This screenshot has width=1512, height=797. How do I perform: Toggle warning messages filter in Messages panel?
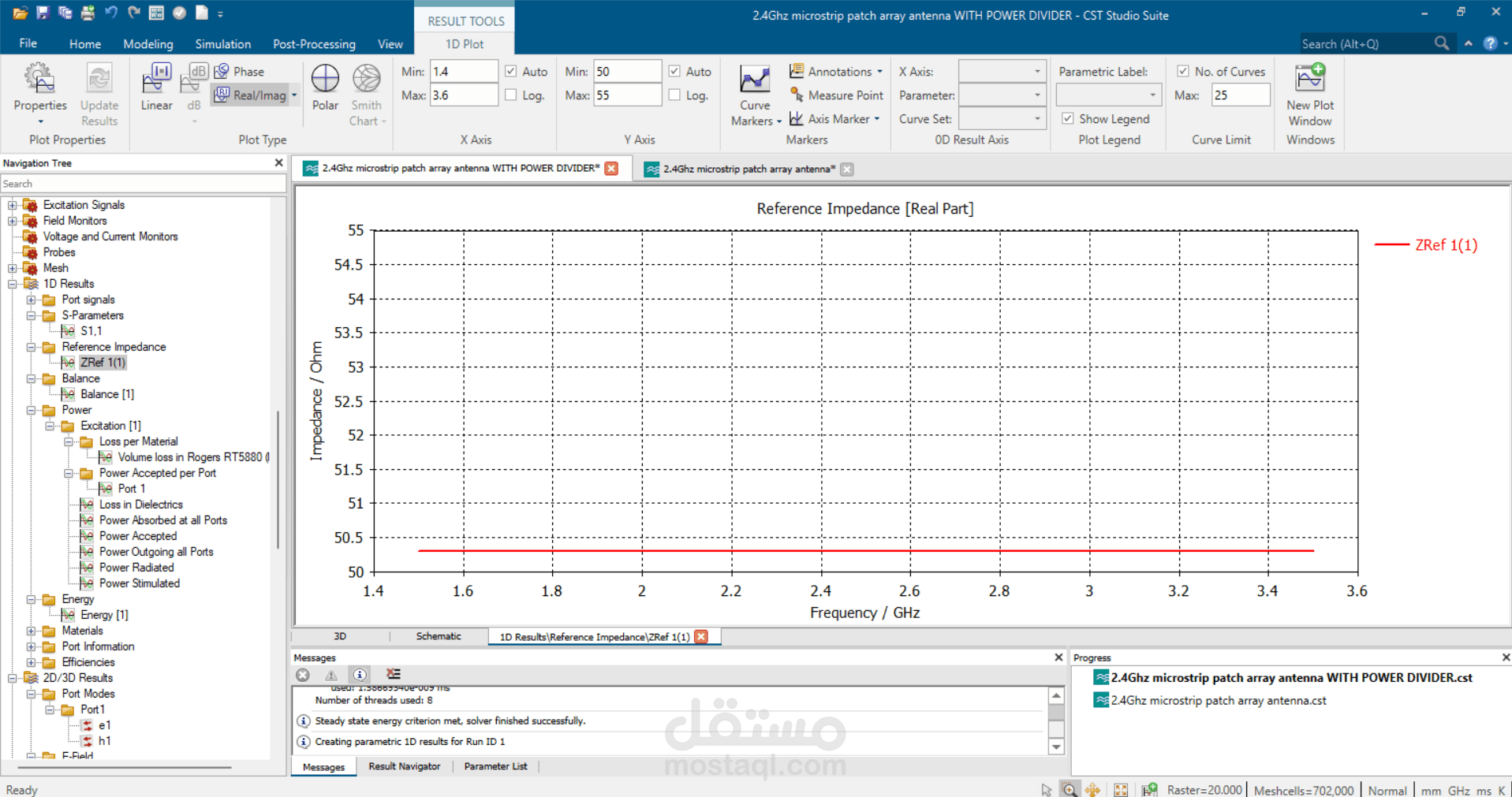click(x=331, y=675)
